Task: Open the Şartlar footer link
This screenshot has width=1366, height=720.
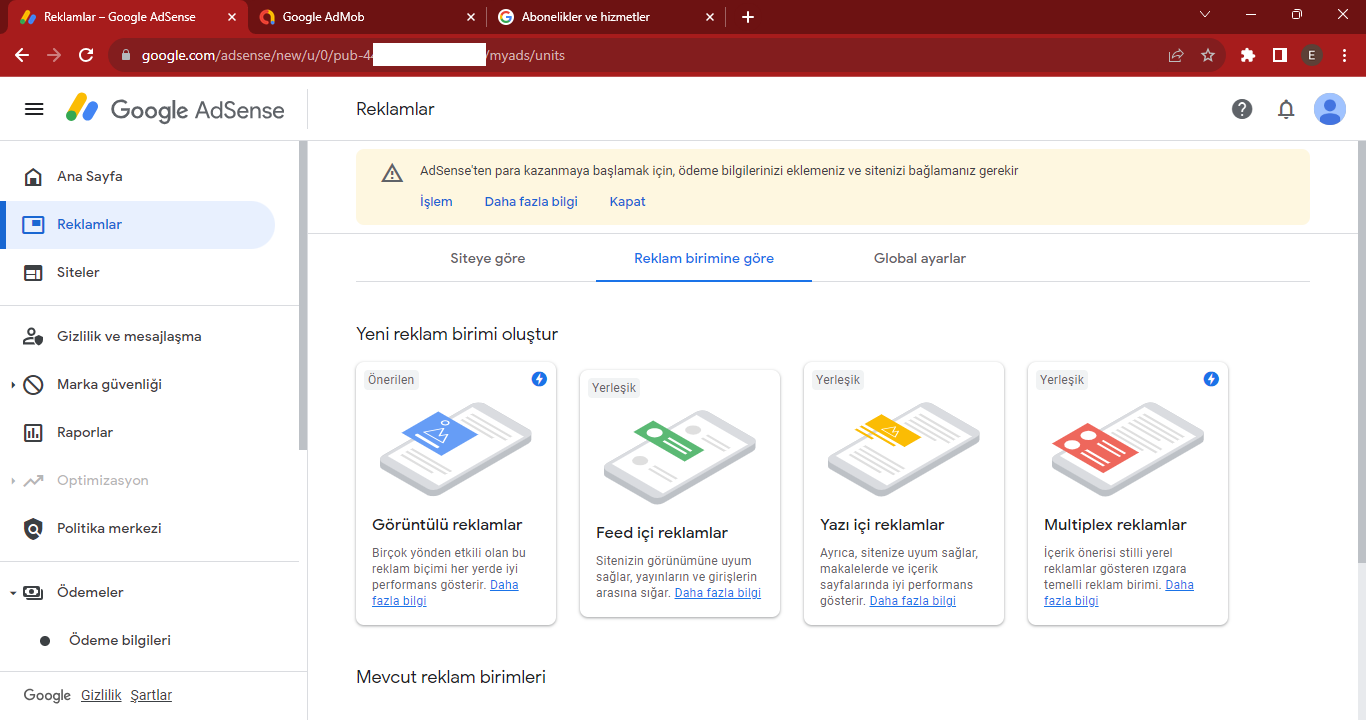Action: pos(151,696)
